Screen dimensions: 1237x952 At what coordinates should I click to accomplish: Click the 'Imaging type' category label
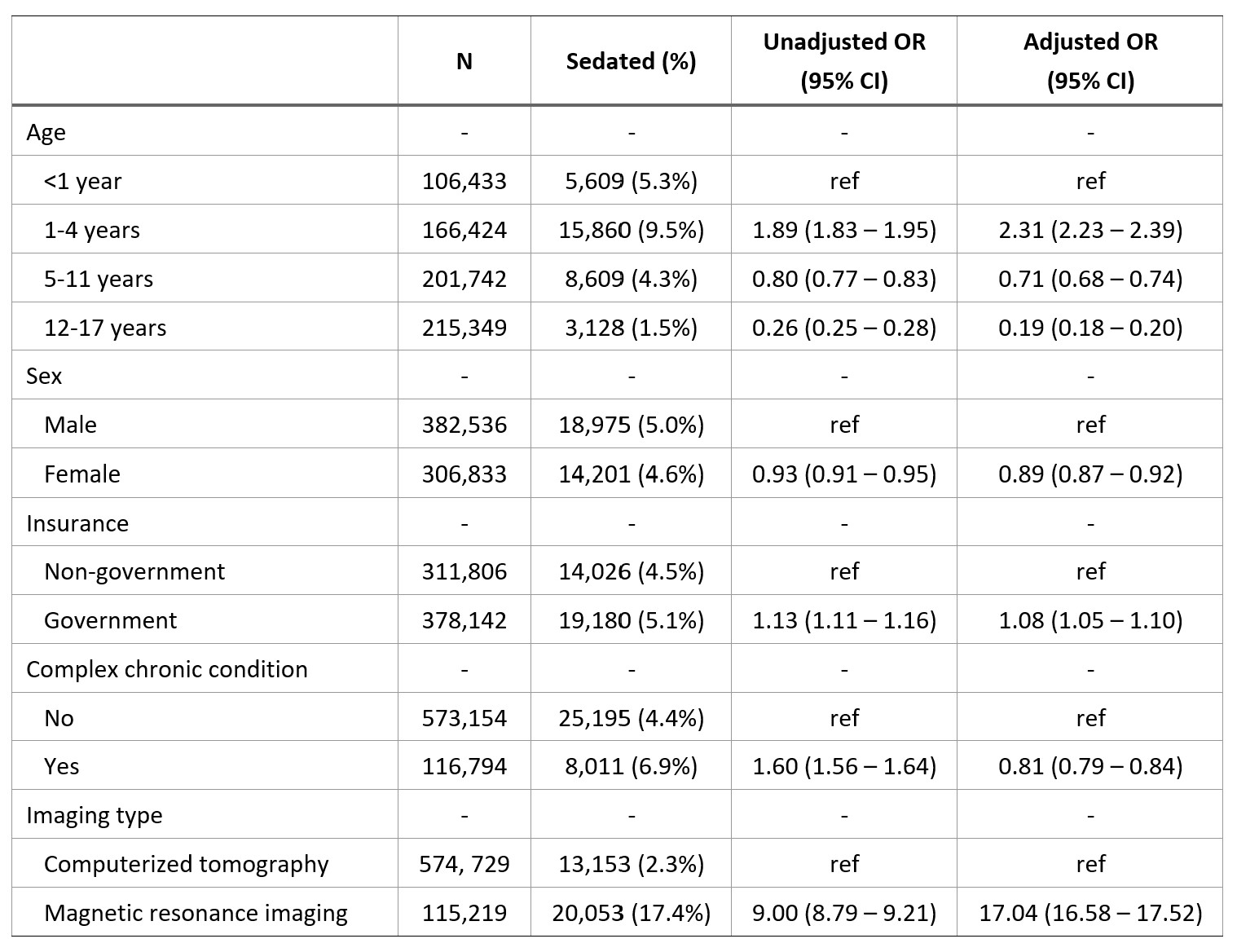(95, 815)
